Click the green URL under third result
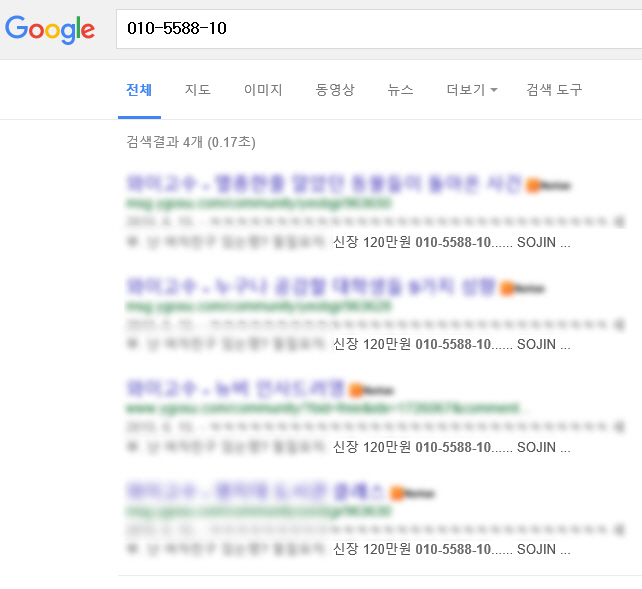Image resolution: width=642 pixels, height=589 pixels. coord(323,408)
